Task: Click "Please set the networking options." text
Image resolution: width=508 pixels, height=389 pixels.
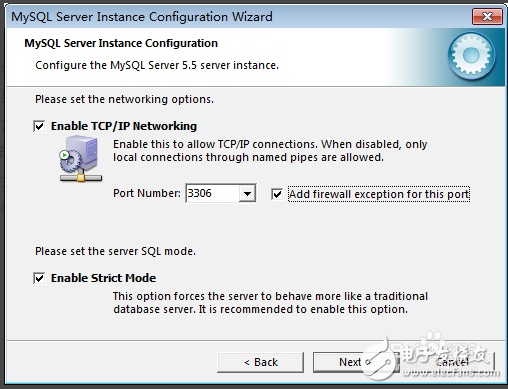Action: point(124,99)
